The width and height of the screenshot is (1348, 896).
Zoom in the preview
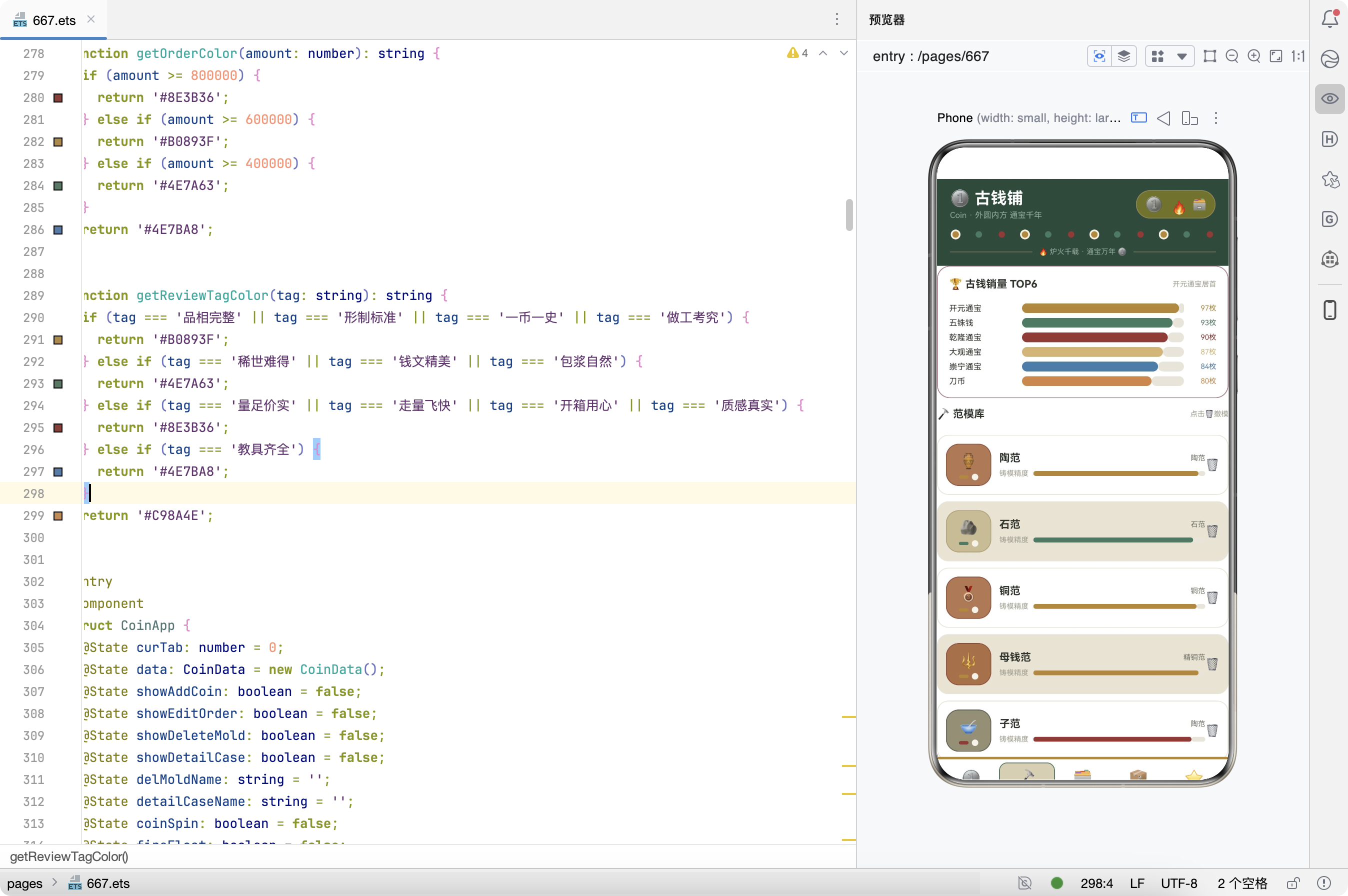(x=1253, y=56)
